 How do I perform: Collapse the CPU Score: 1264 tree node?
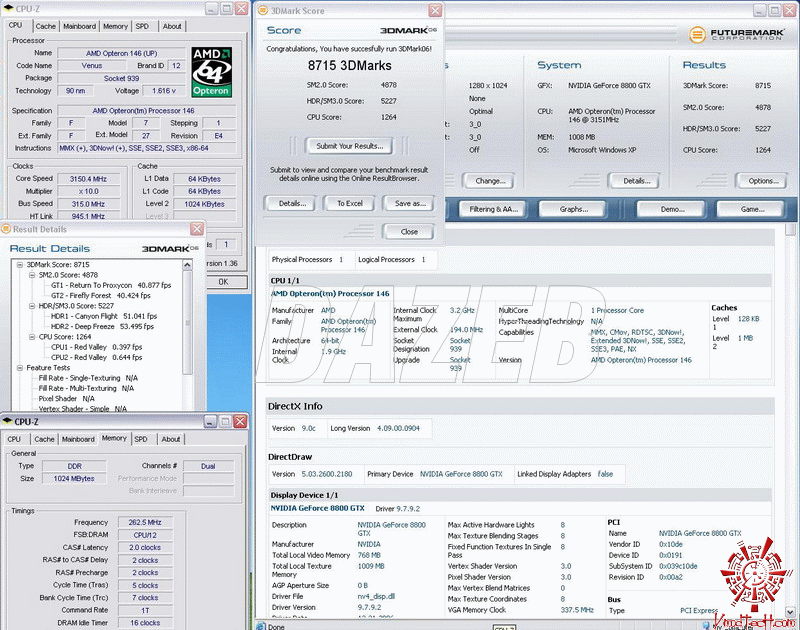point(32,337)
